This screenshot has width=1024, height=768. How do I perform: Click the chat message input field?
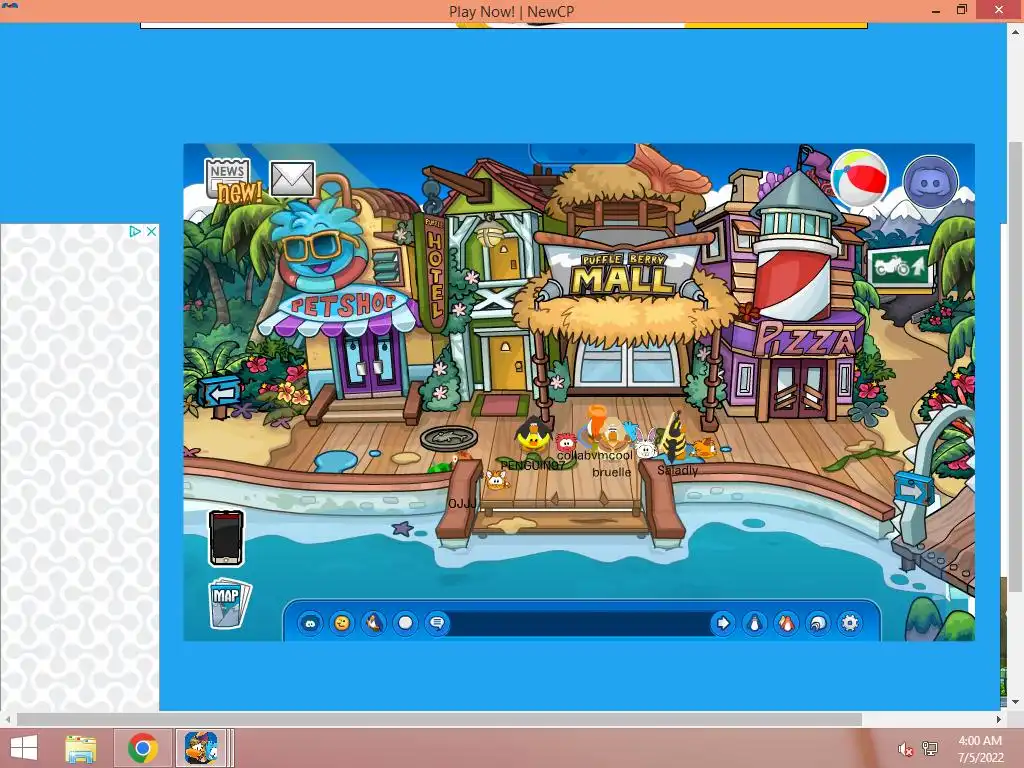579,624
